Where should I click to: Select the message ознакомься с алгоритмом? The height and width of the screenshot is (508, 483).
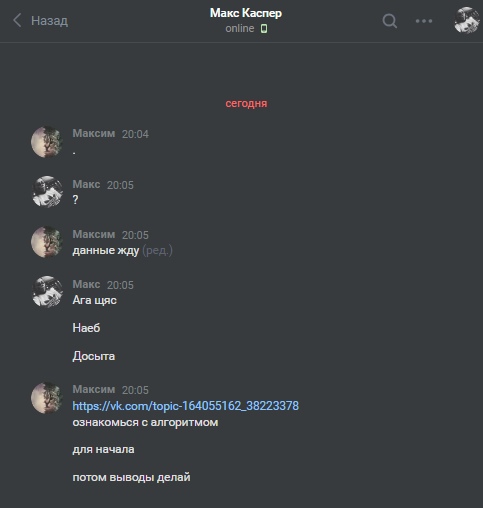point(145,422)
